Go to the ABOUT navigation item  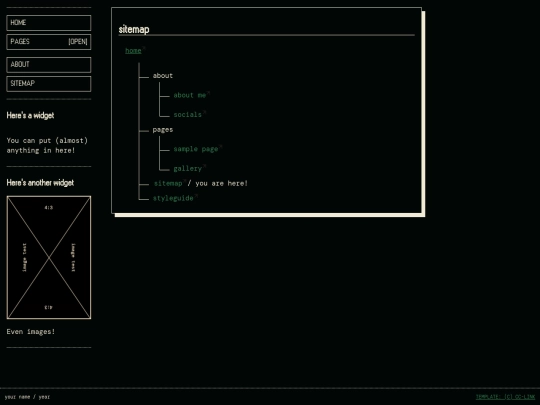point(49,65)
